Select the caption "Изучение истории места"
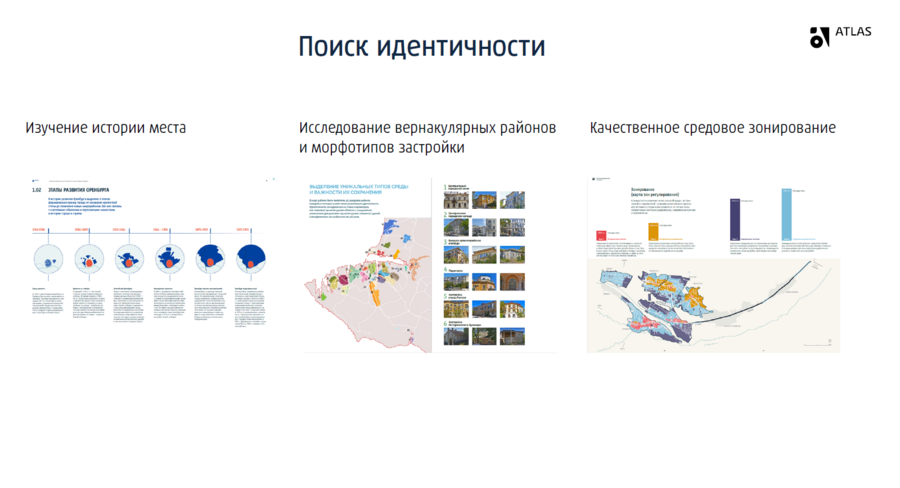The height and width of the screenshot is (488, 900). tap(106, 127)
